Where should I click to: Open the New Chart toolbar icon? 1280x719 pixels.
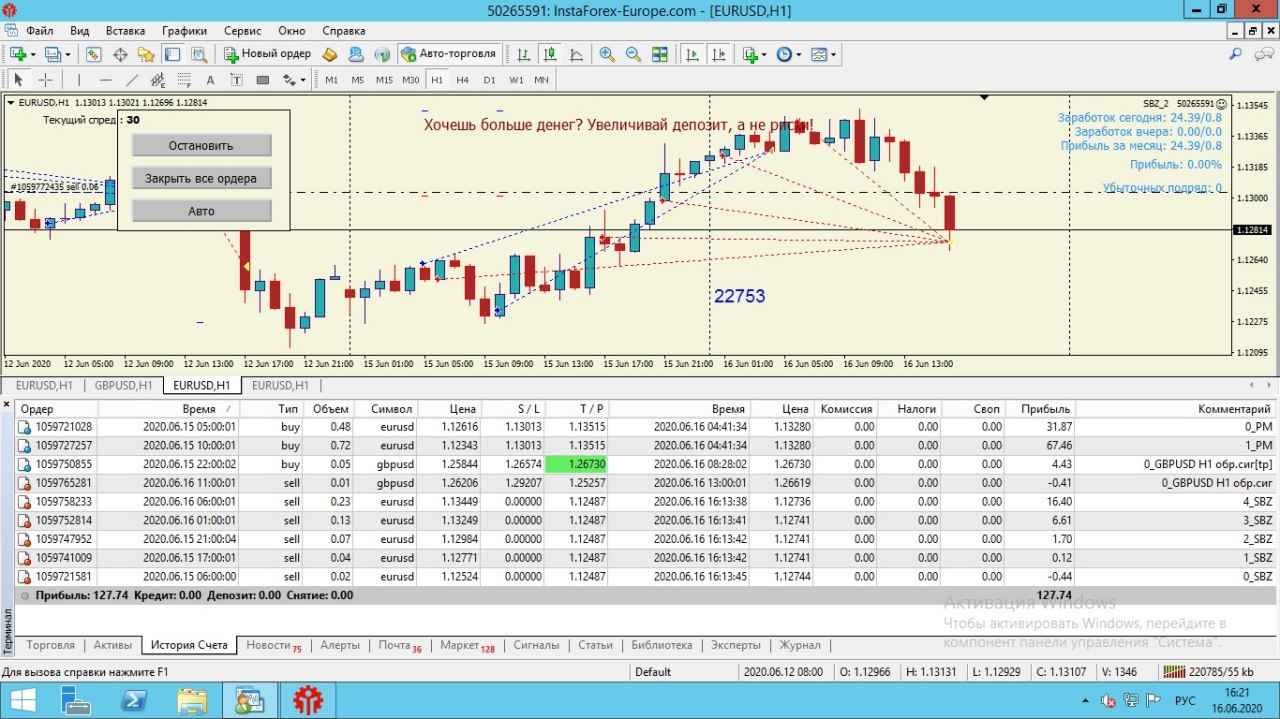17,54
